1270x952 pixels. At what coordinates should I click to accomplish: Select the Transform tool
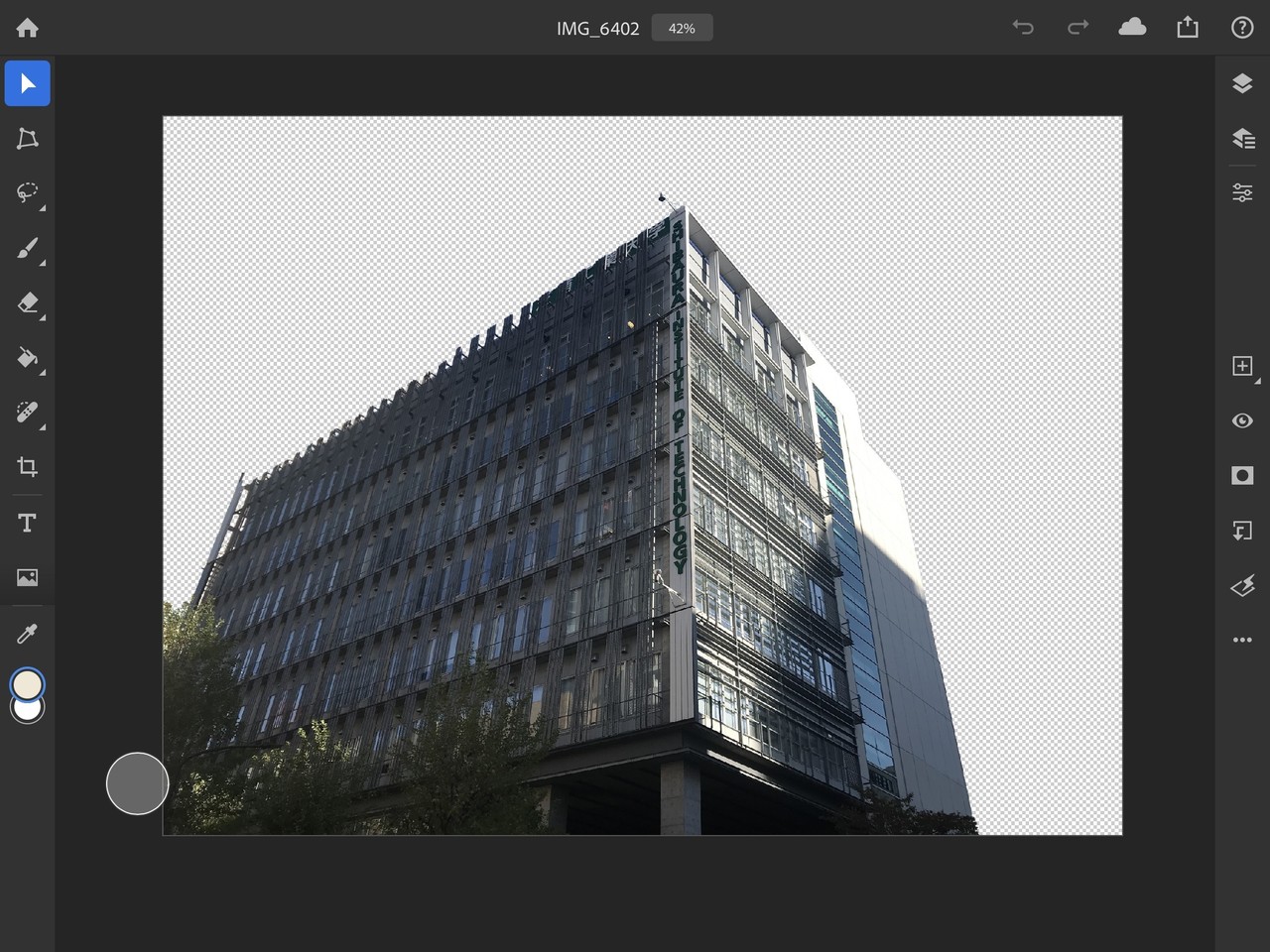(x=27, y=139)
